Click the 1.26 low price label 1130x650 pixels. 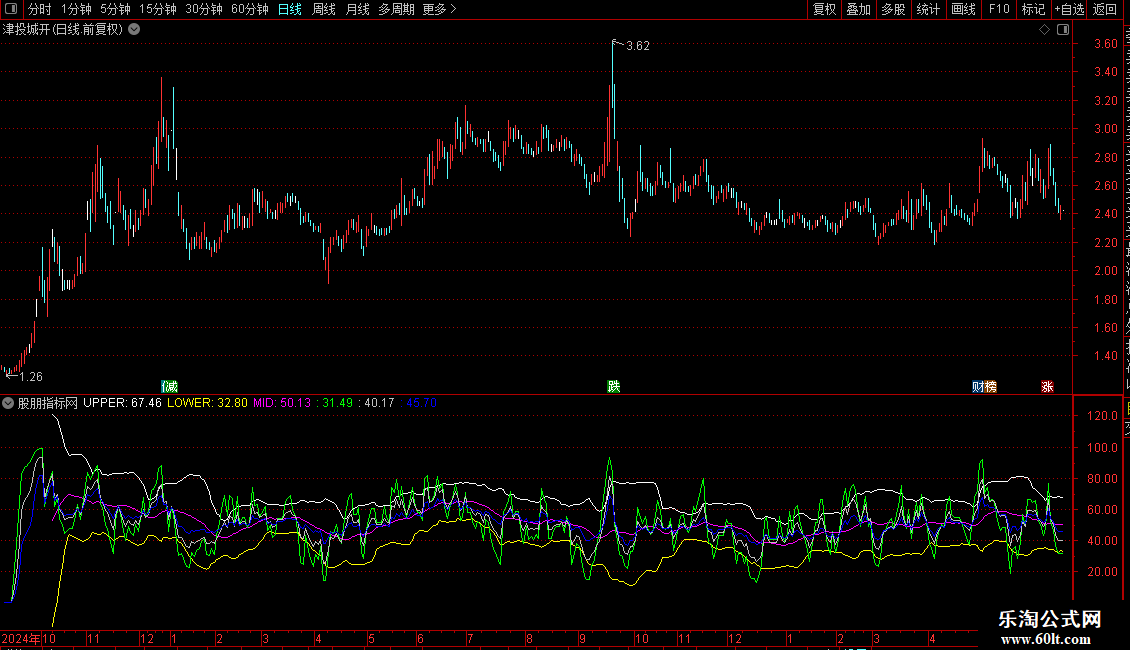[31, 377]
